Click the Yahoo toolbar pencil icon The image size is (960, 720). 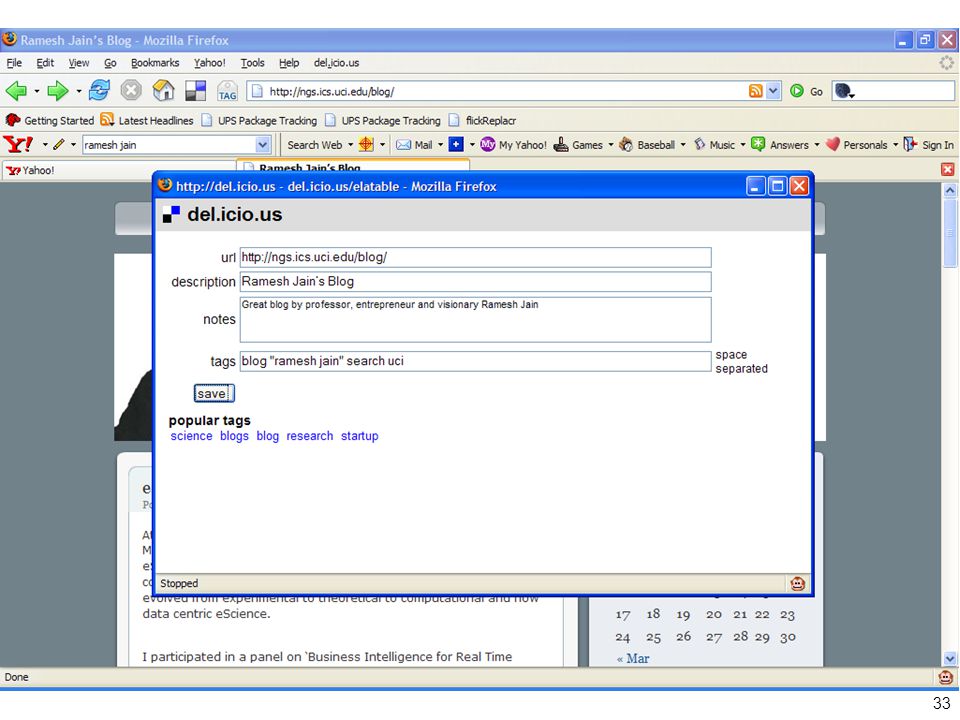click(59, 144)
